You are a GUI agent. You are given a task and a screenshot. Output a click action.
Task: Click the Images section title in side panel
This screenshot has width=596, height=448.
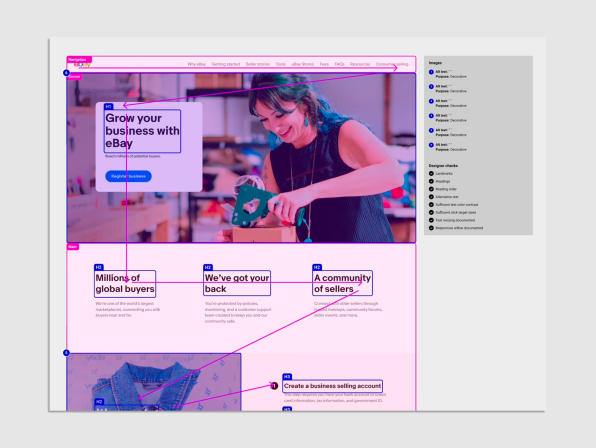[x=435, y=63]
